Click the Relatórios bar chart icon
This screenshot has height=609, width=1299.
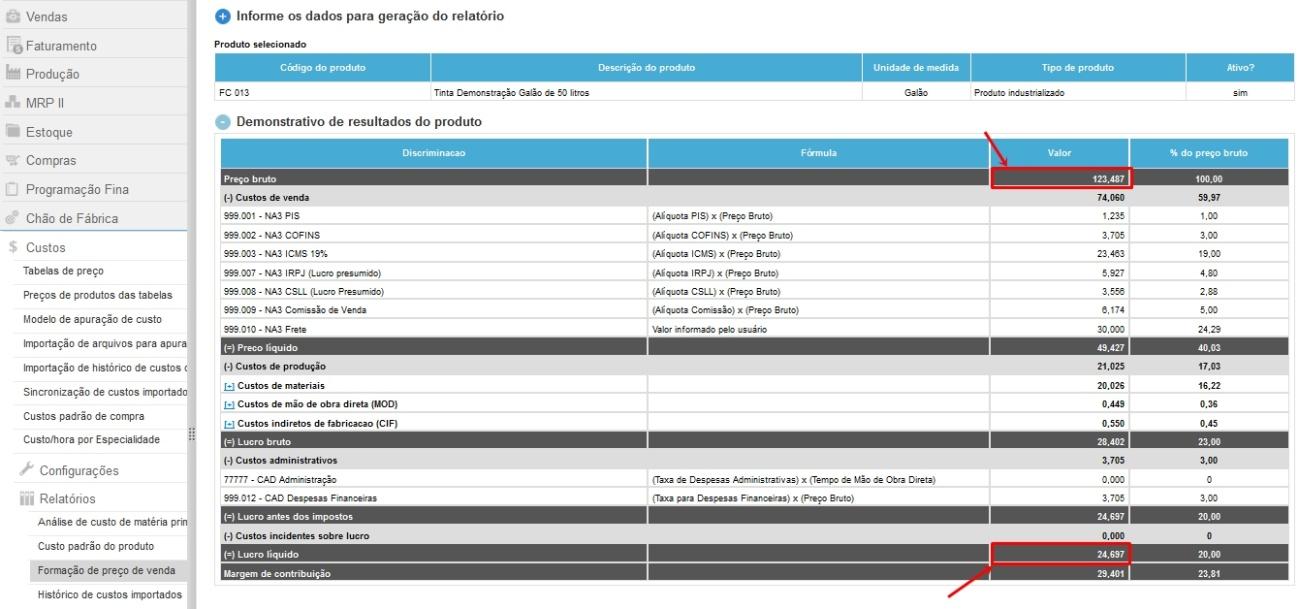coord(27,498)
